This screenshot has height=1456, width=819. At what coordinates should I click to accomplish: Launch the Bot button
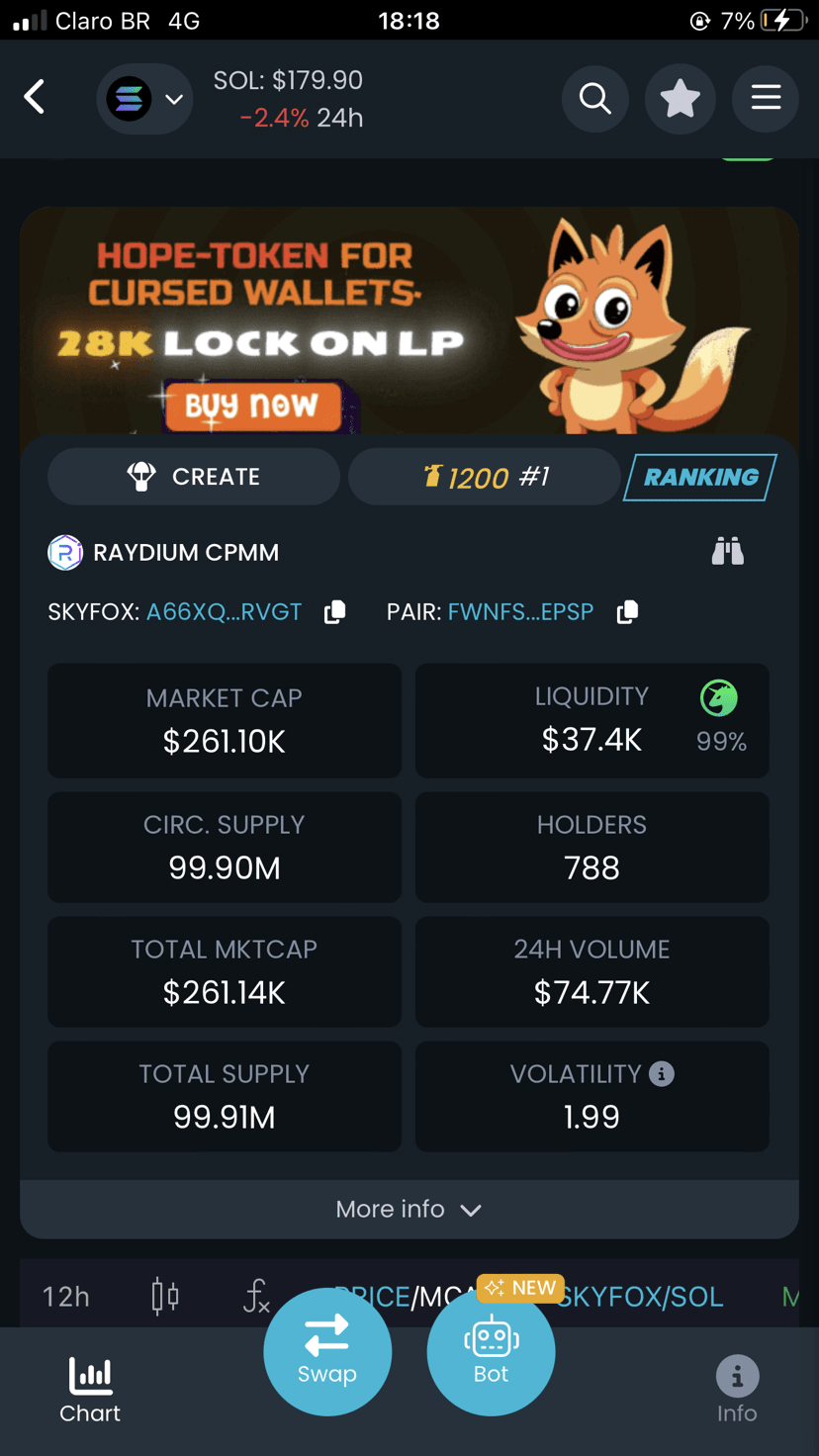(x=491, y=1351)
